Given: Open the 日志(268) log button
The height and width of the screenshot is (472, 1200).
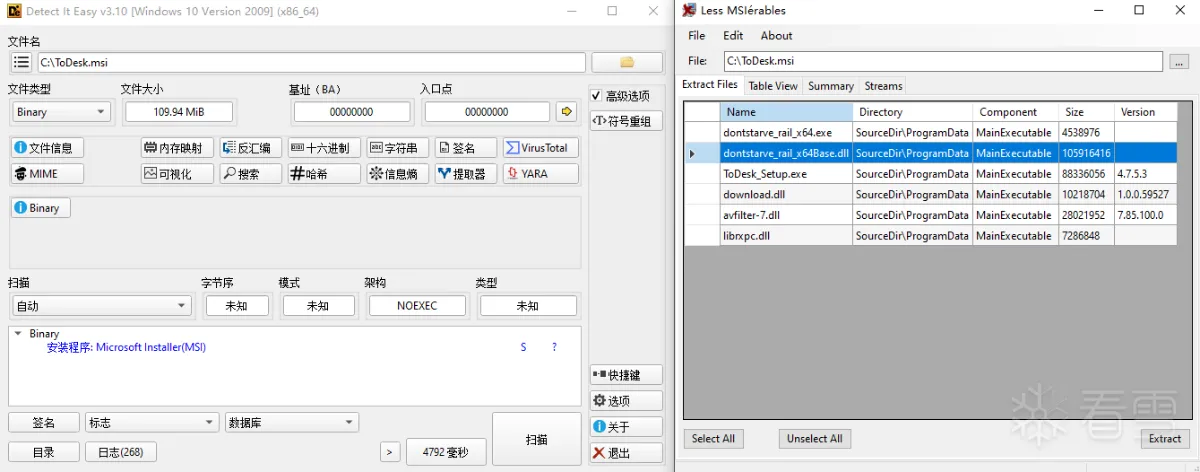Looking at the screenshot, I should pyautogui.click(x=120, y=452).
